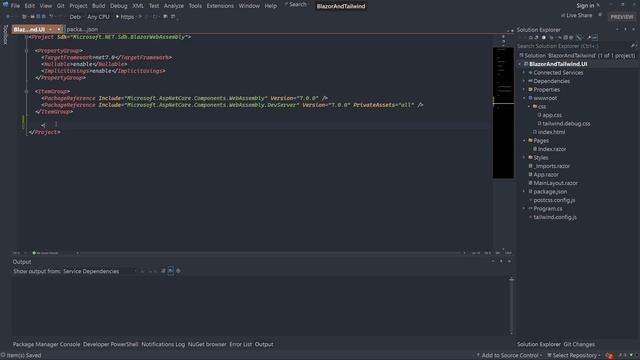Select tailwind.config.js file
Screen dimensions: 640x360
(555, 217)
